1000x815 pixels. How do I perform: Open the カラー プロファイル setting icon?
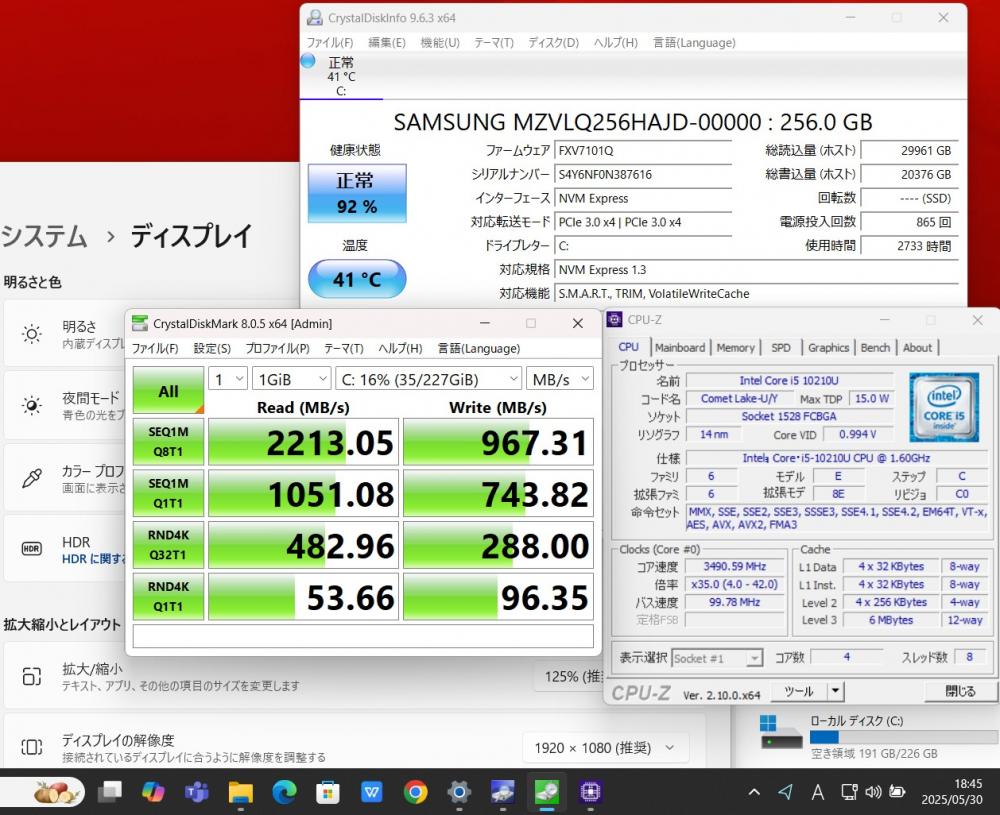pyautogui.click(x=32, y=478)
